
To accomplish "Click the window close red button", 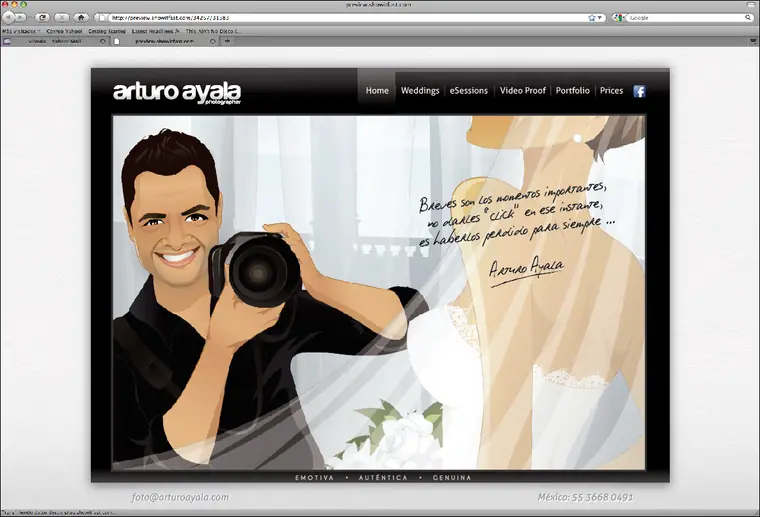I will pos(5,4).
